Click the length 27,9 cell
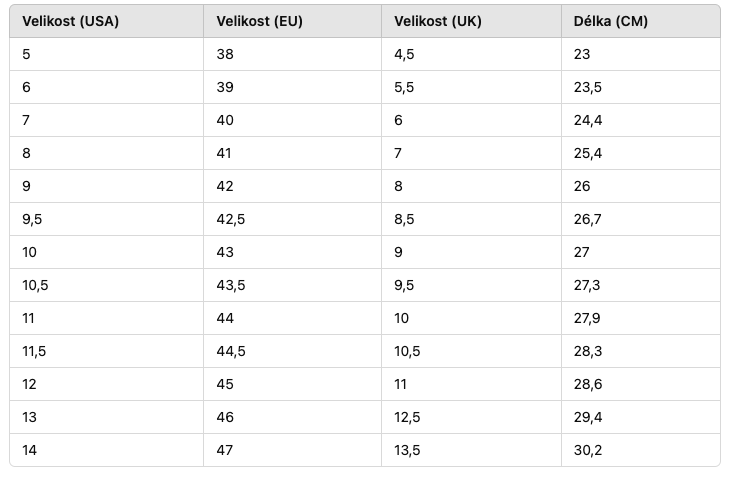 click(641, 318)
